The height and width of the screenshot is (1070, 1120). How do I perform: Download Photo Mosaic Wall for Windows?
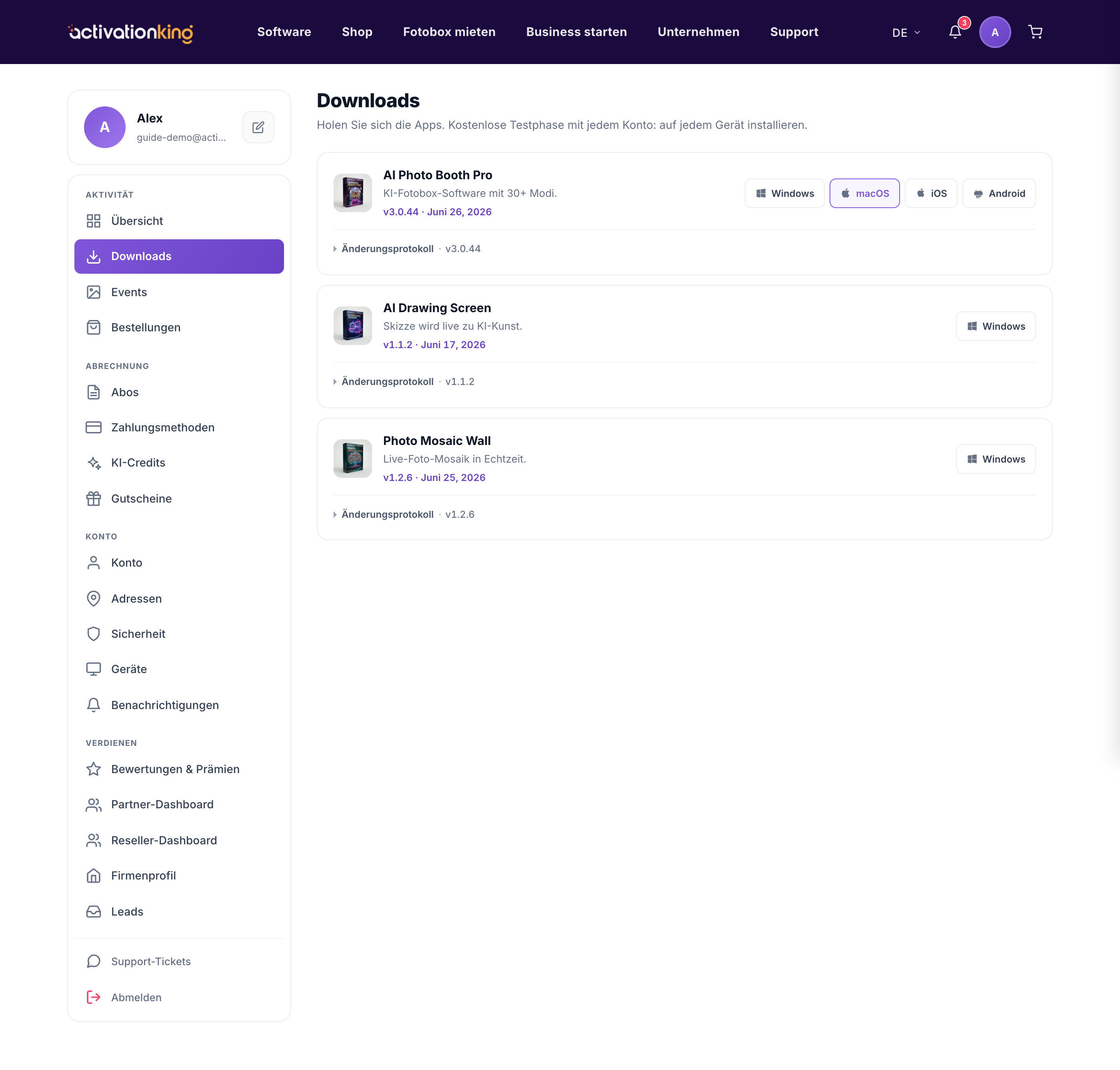(996, 459)
